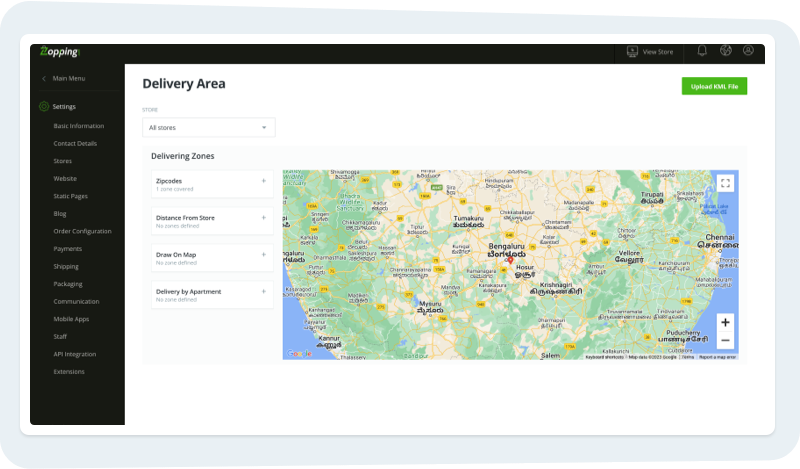Open Payments settings

pos(67,249)
